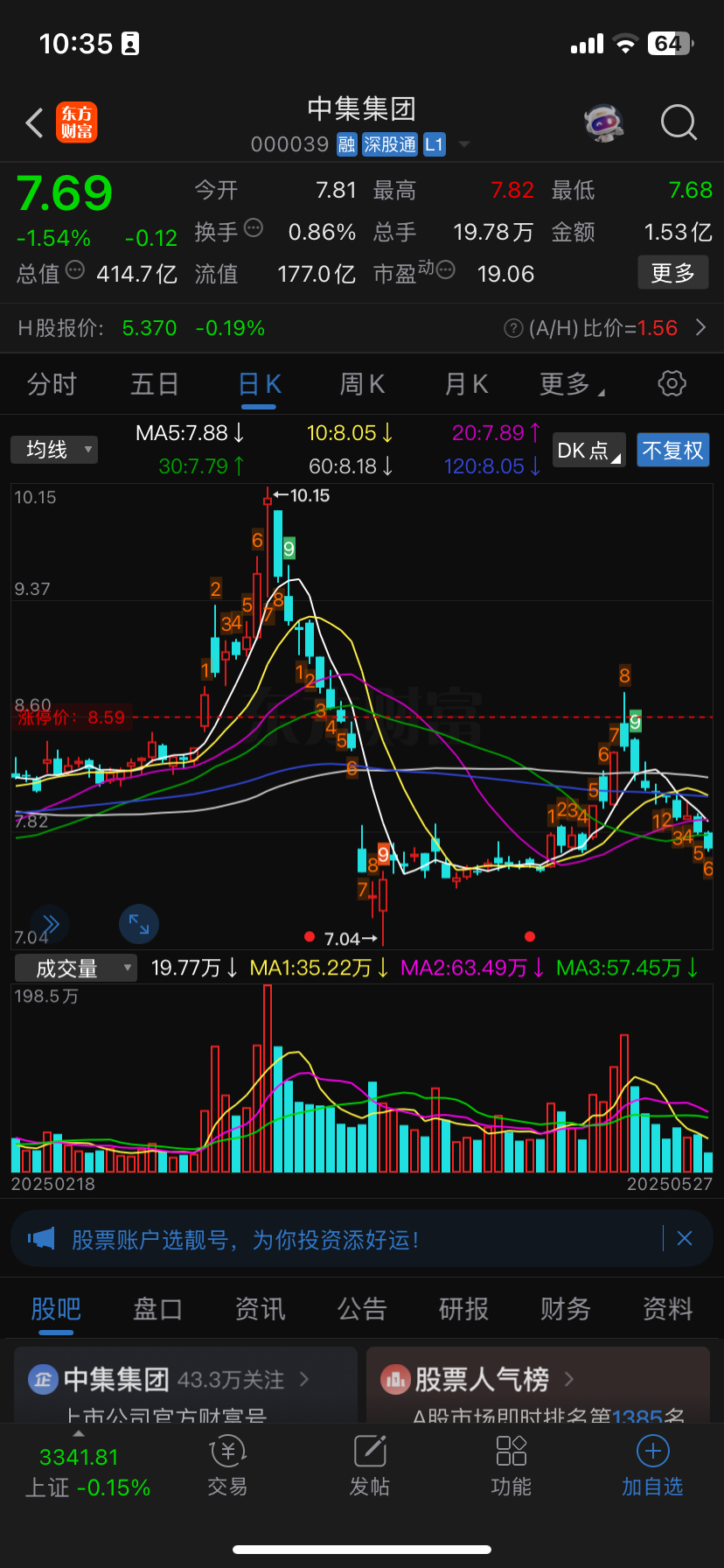Open H股报价 details chevron

pos(700,328)
